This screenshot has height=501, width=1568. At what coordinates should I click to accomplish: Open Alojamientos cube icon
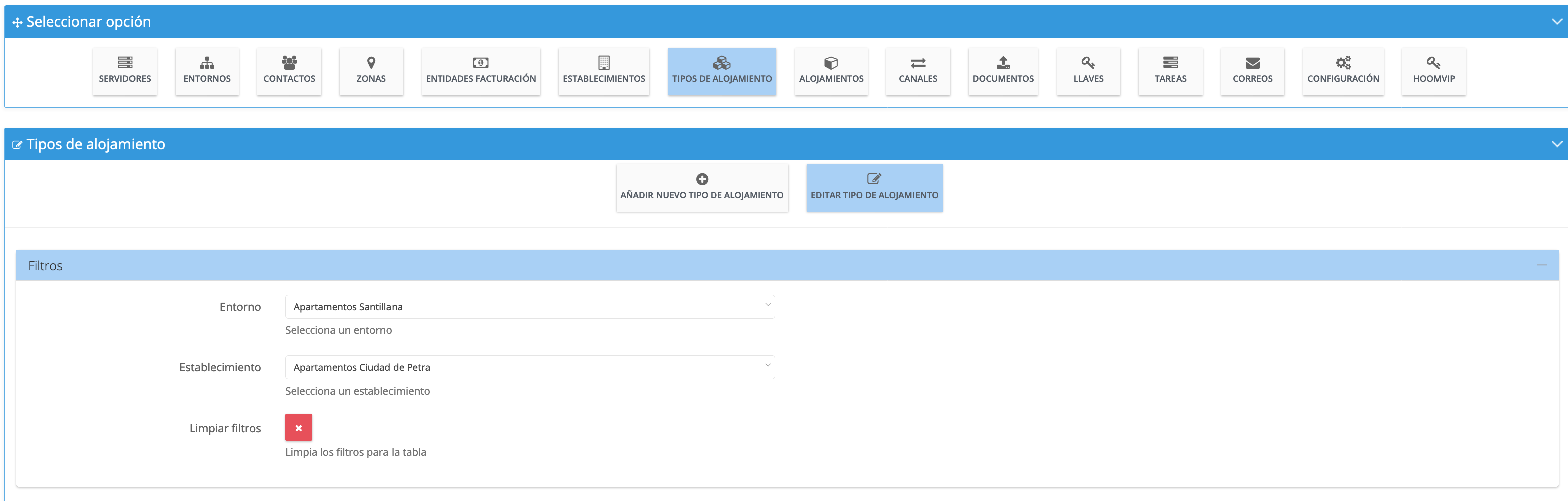pos(831,63)
